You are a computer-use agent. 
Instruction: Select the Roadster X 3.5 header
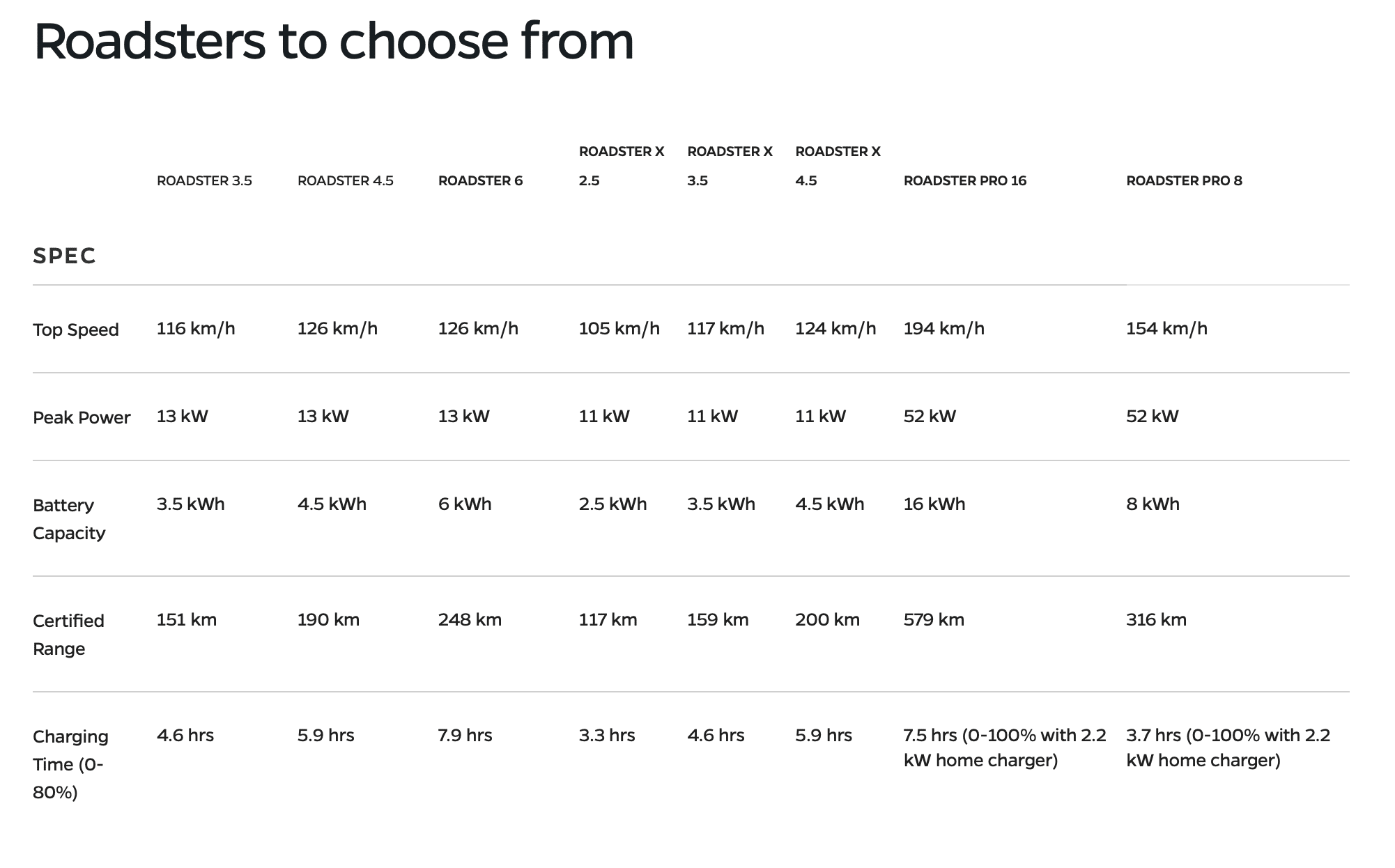coord(730,166)
